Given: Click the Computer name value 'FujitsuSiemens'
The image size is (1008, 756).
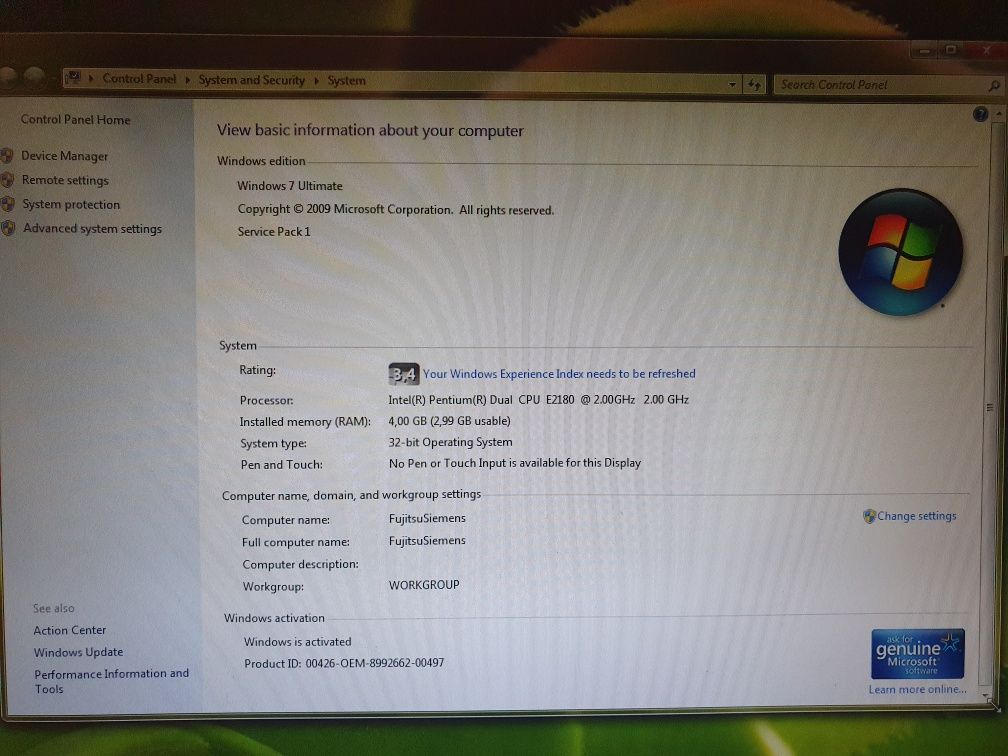Looking at the screenshot, I should (x=427, y=518).
